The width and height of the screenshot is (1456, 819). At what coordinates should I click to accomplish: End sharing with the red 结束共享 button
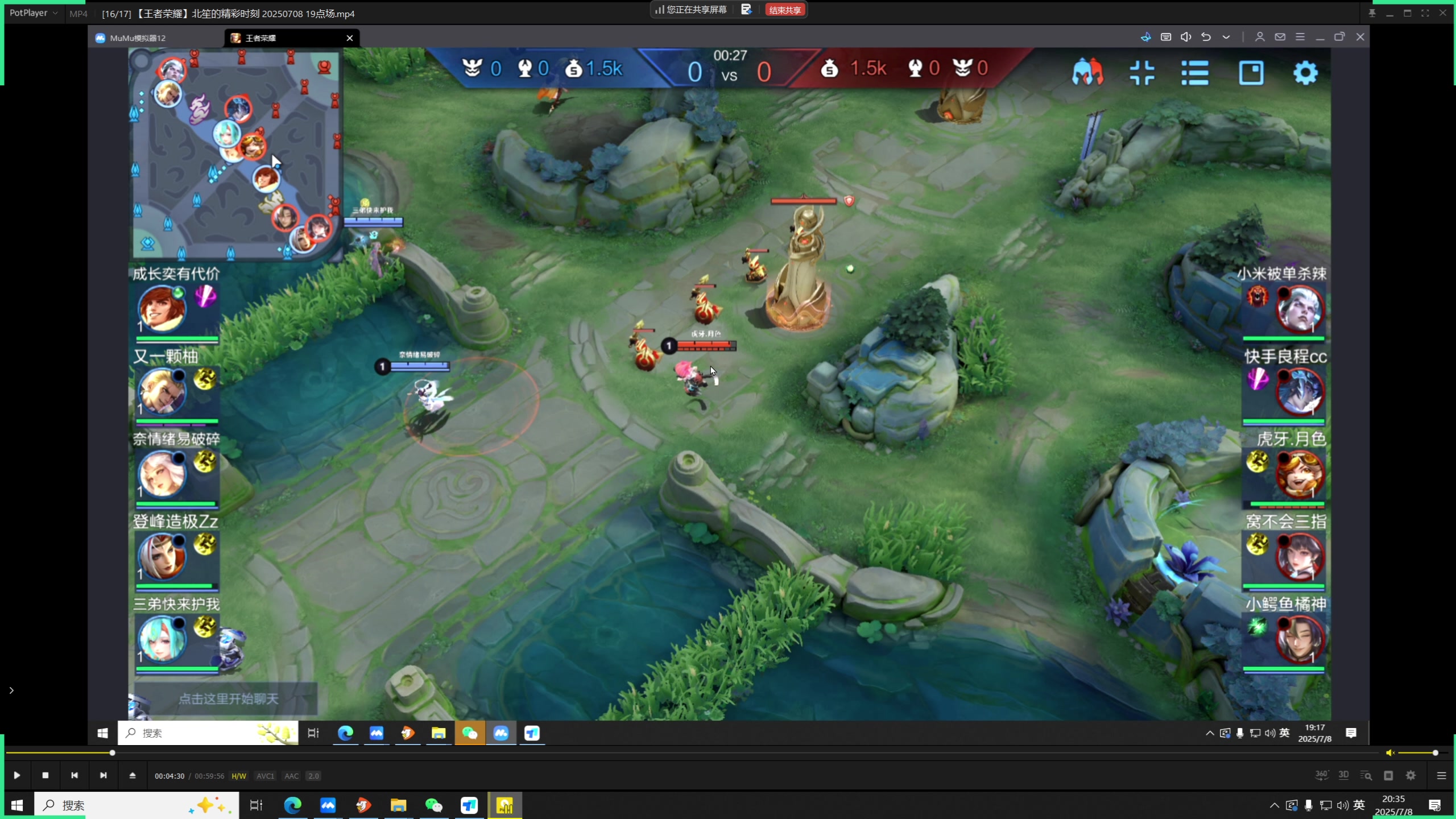click(x=785, y=10)
